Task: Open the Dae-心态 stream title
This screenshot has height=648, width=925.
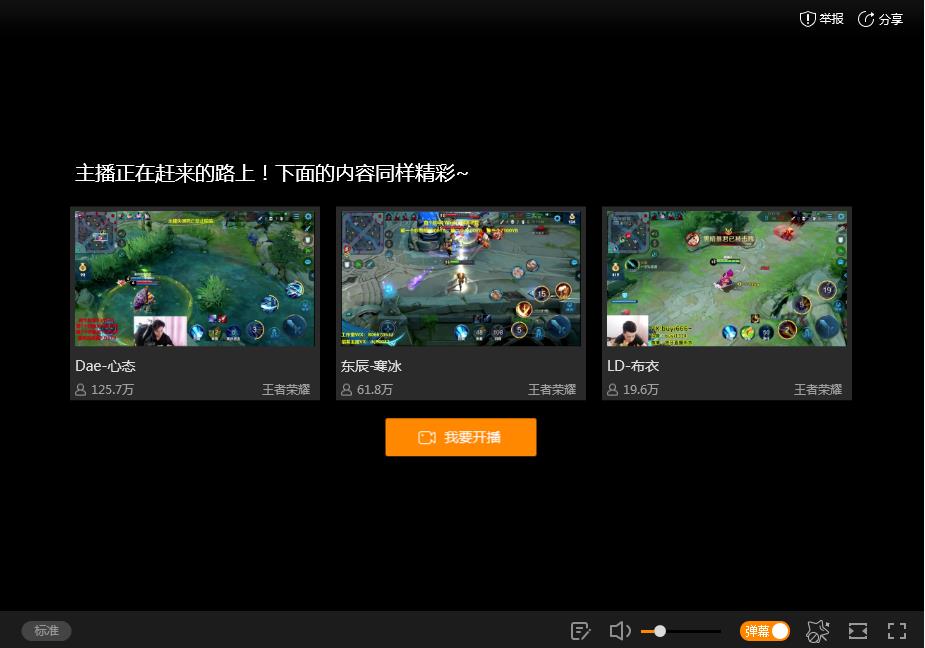Action: click(x=105, y=366)
